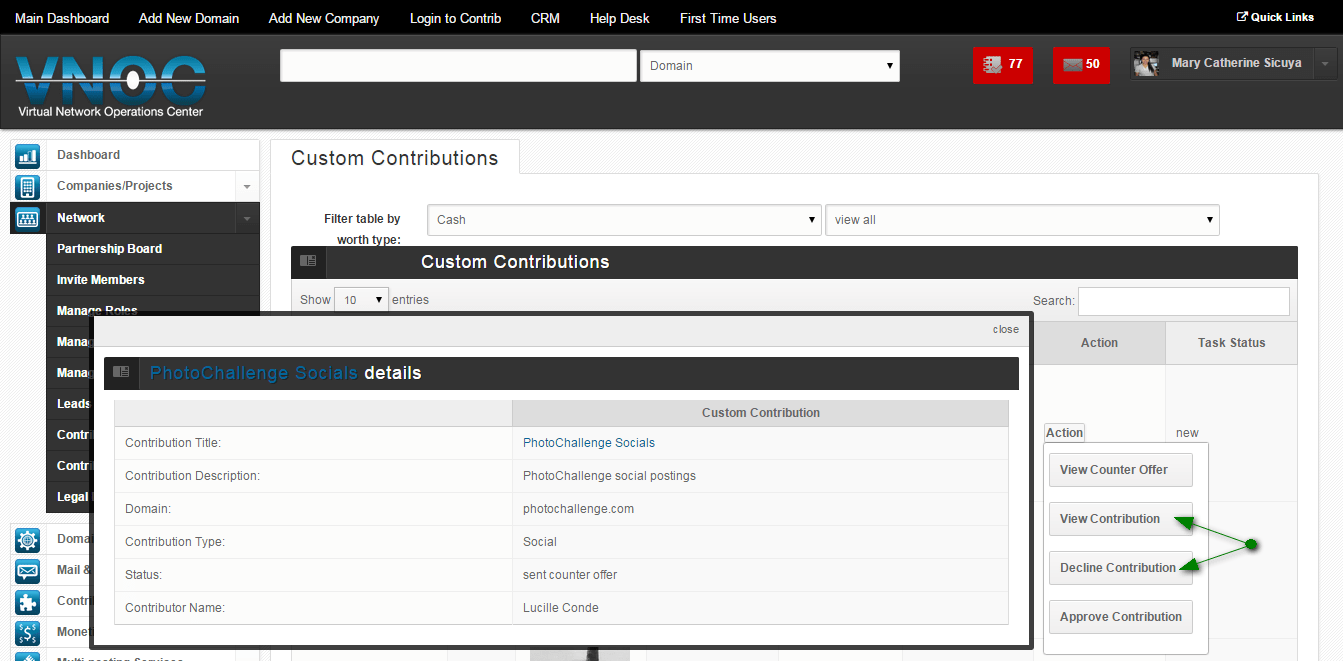The image size is (1343, 661).
Task: Open the Monetization dollar sidebar icon
Action: [x=27, y=633]
